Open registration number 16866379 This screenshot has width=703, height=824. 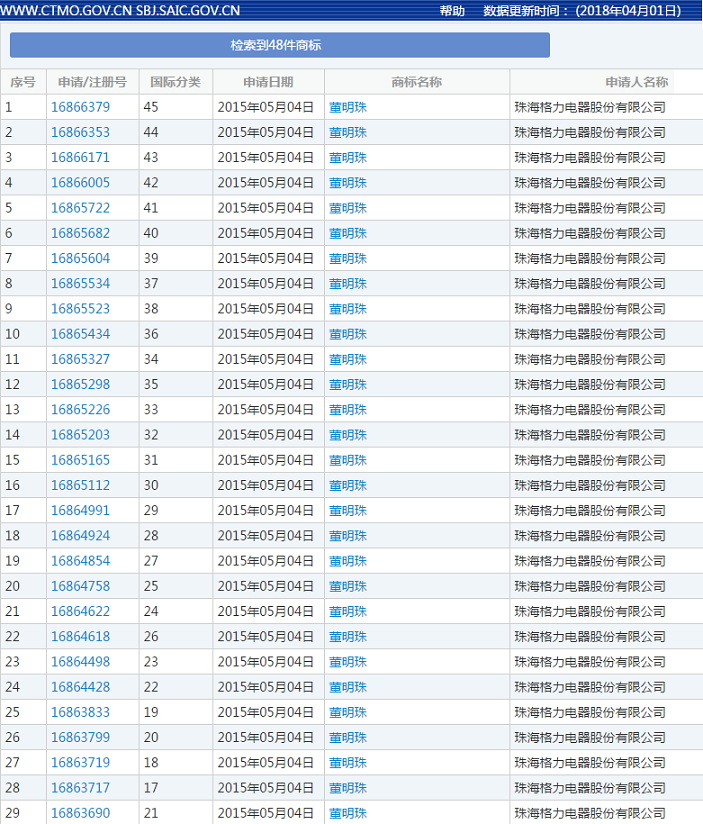click(x=80, y=107)
